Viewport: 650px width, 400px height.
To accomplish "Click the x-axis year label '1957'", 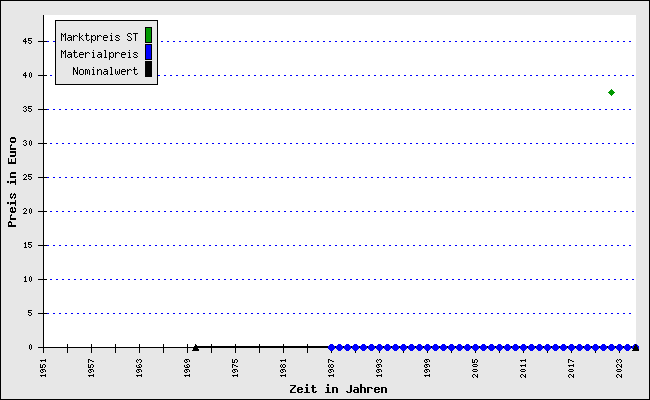I will pyautogui.click(x=92, y=368).
